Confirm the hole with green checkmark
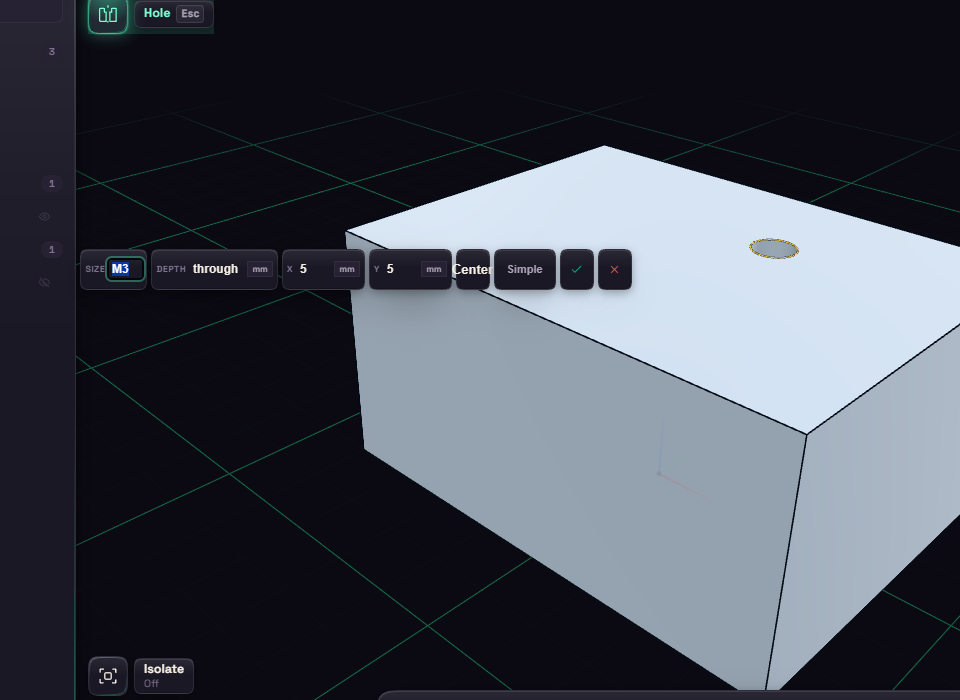Screen dimensions: 960x700 tap(577, 269)
